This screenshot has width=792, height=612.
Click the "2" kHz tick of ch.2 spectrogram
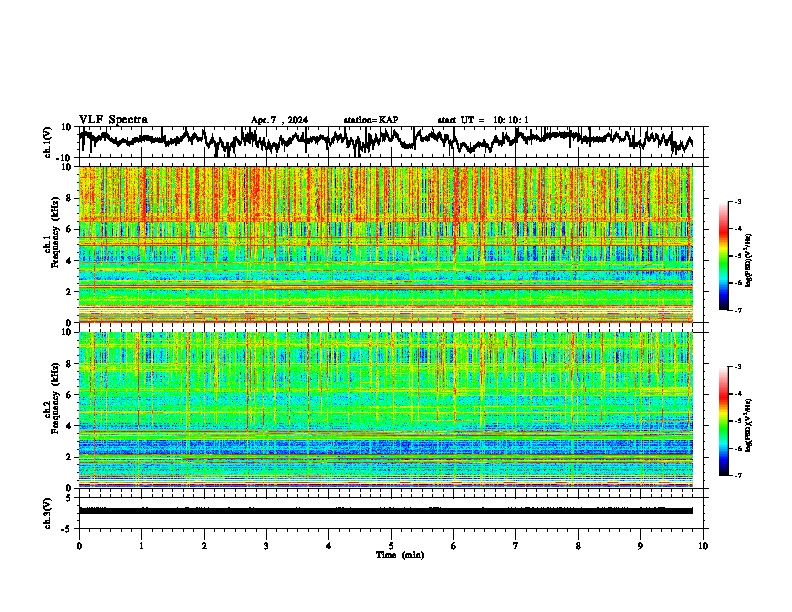click(70, 457)
